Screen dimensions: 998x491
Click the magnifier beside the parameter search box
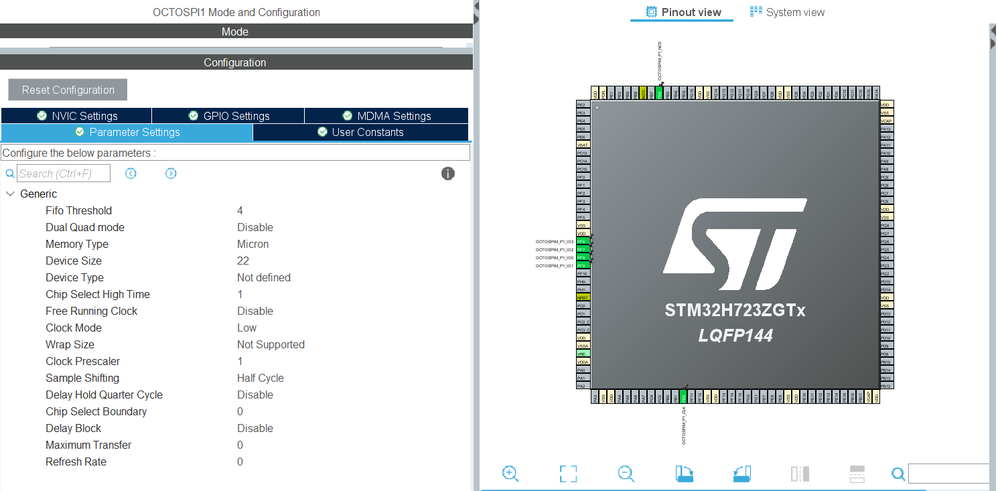coord(10,173)
